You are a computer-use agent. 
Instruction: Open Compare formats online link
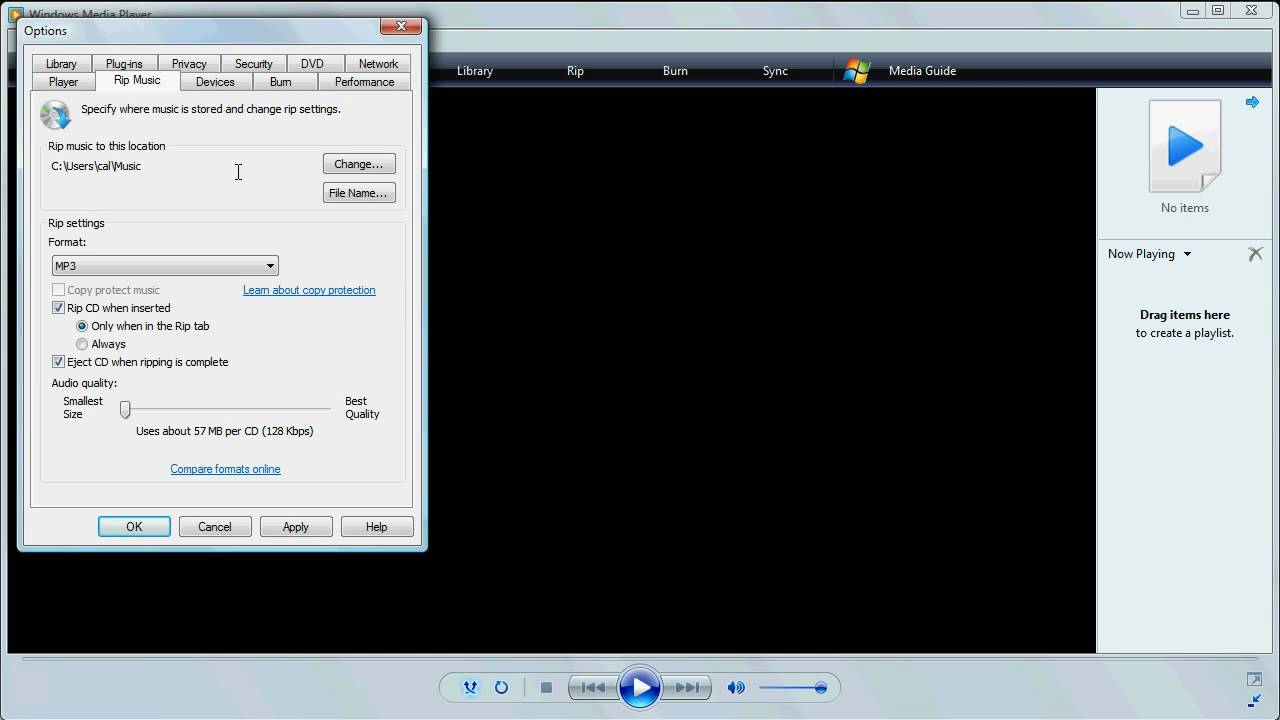point(225,469)
